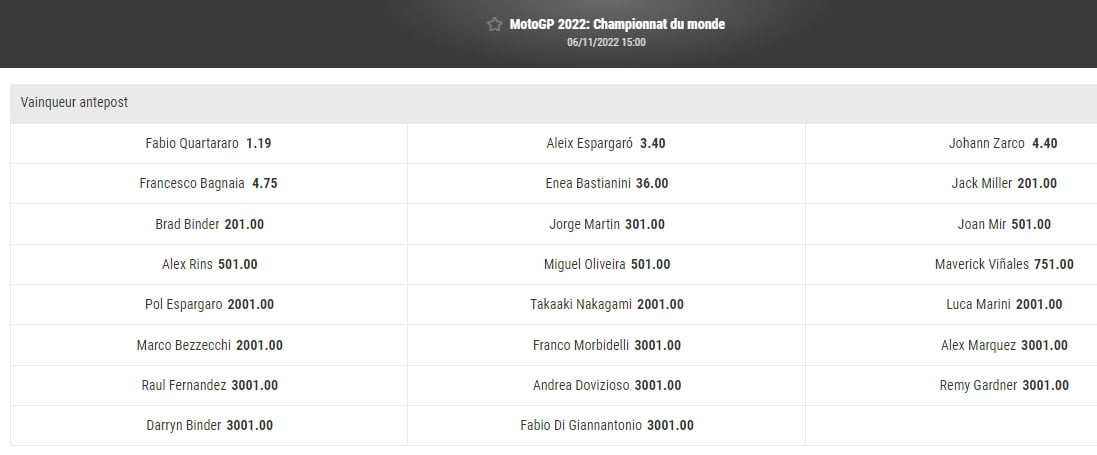The image size is (1097, 455).
Task: Select Enea Bastianini at 36.00
Action: pos(606,184)
